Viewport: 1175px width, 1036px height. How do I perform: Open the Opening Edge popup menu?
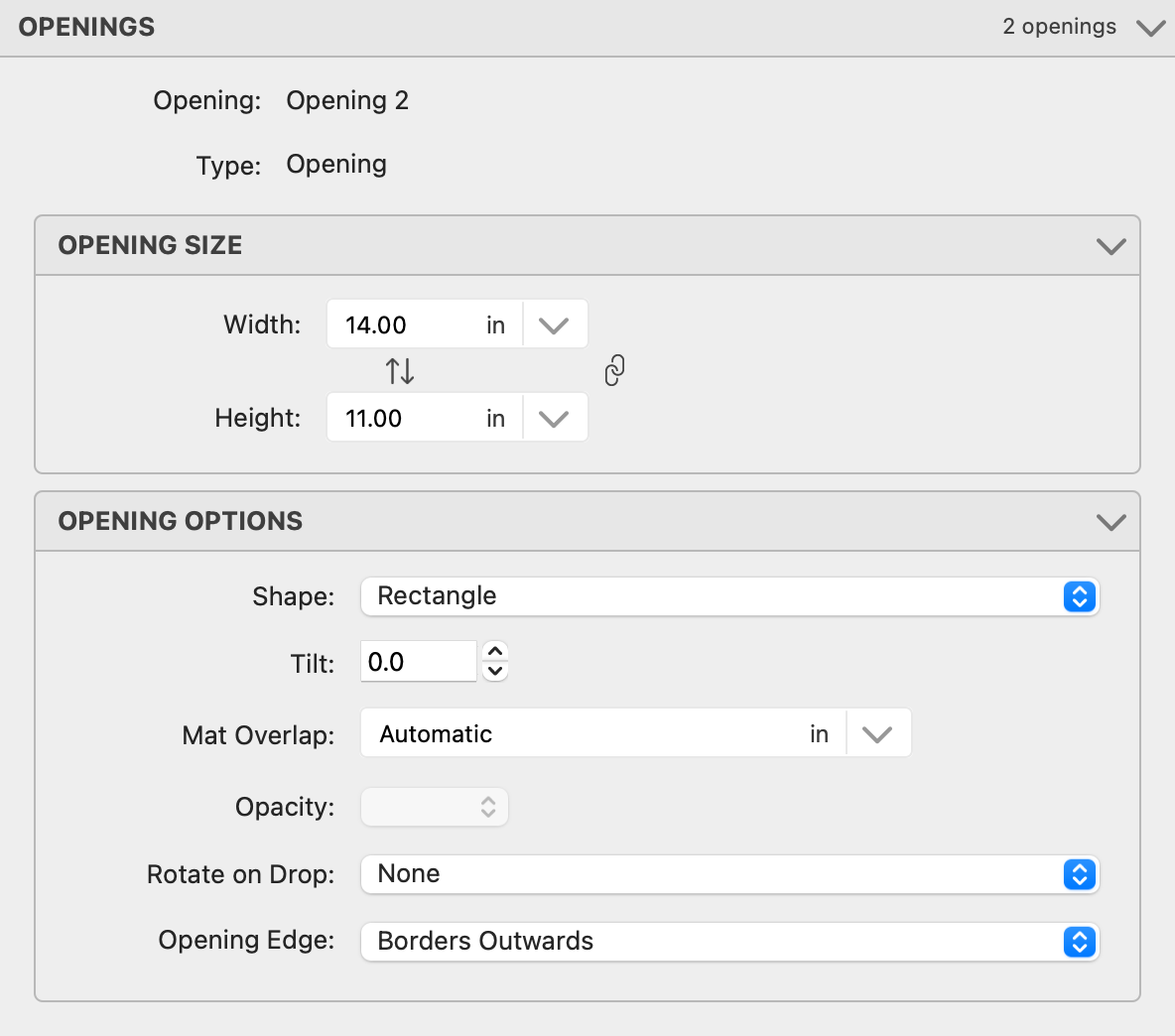(x=729, y=942)
